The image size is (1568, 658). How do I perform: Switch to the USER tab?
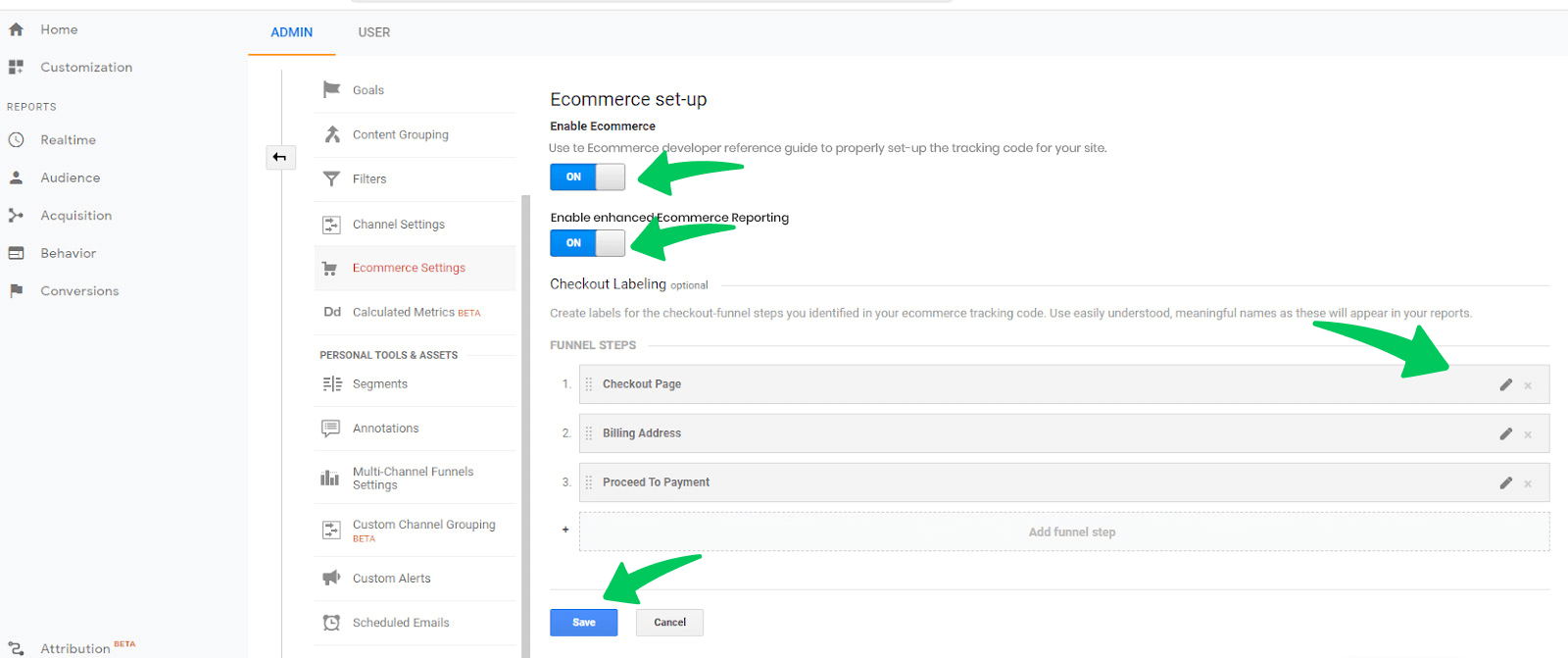click(374, 32)
